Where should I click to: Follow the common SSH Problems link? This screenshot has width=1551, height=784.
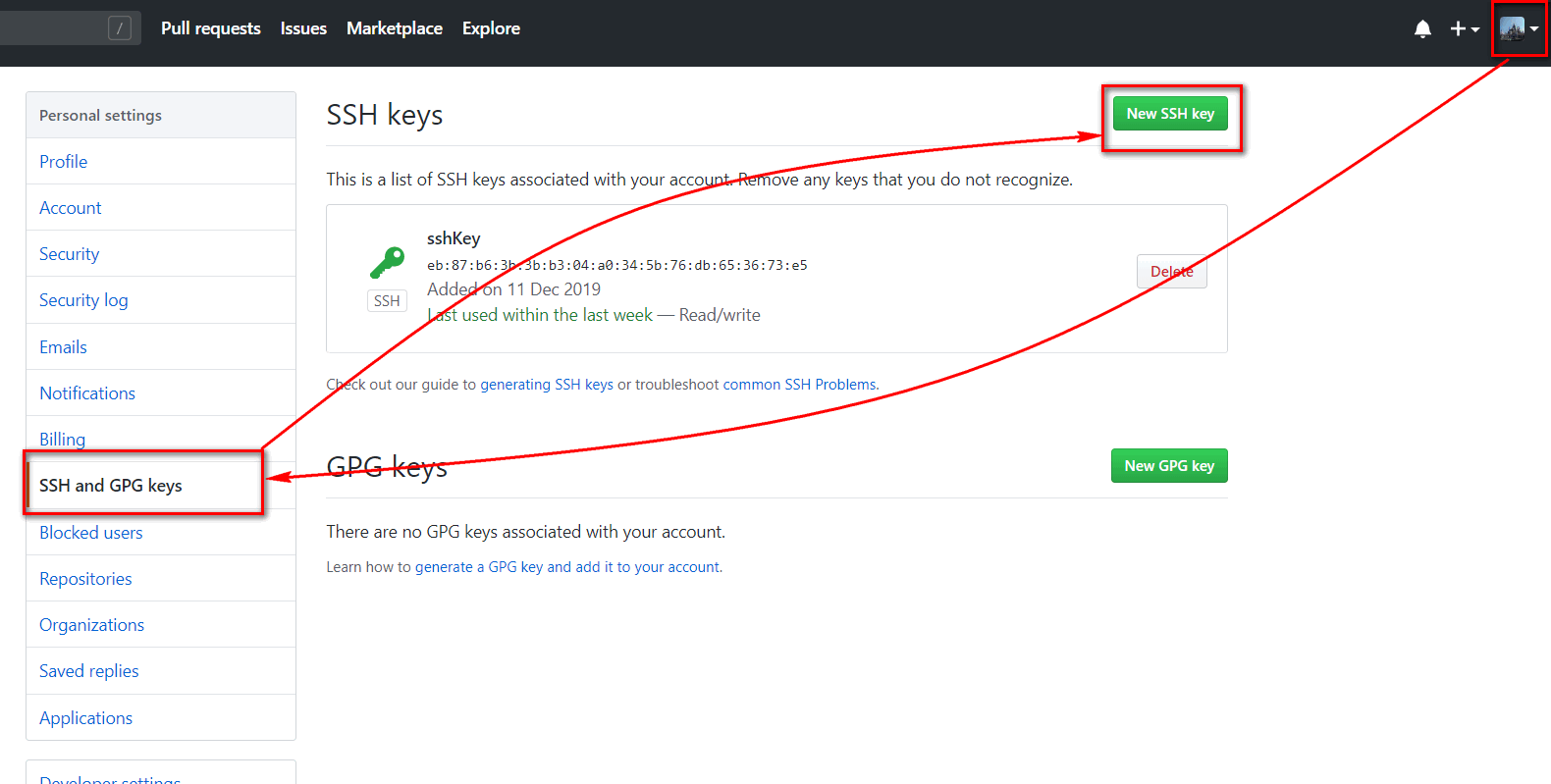pyautogui.click(x=799, y=385)
